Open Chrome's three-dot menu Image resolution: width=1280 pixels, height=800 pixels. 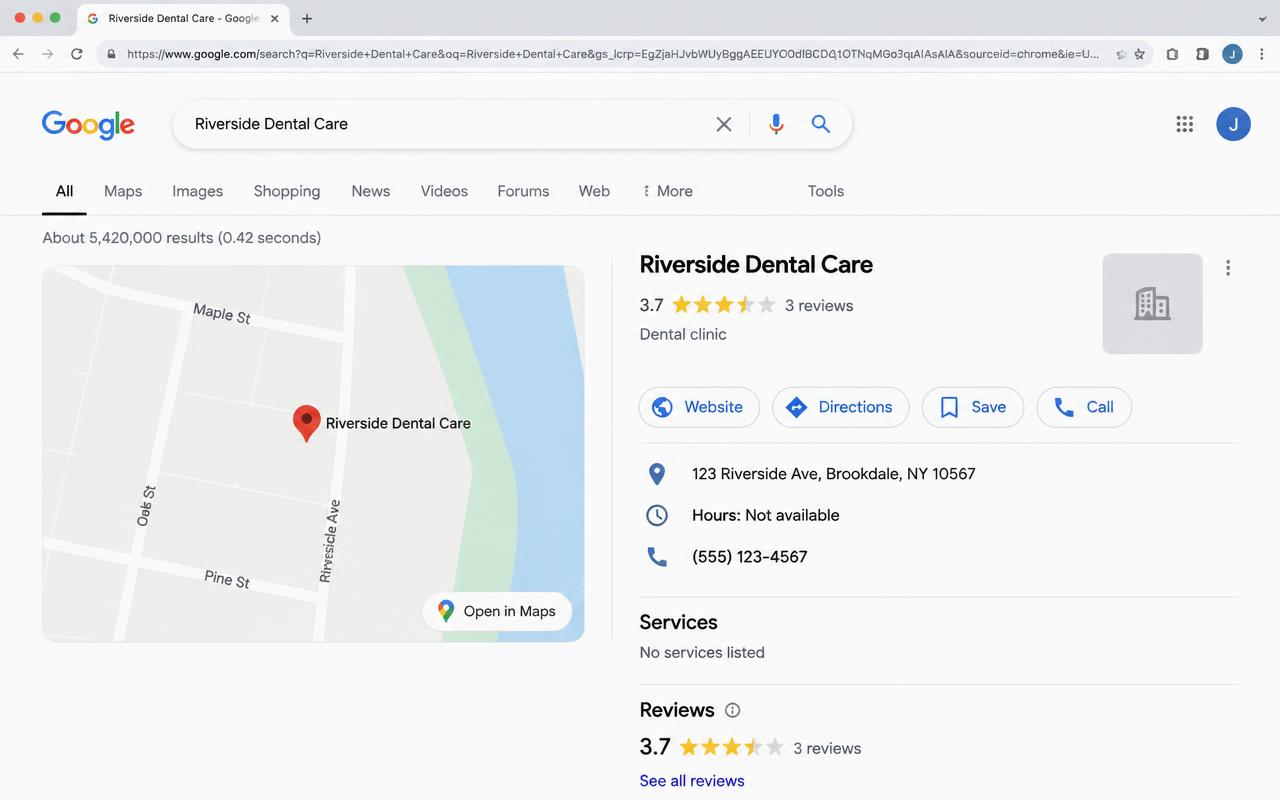tap(1263, 54)
